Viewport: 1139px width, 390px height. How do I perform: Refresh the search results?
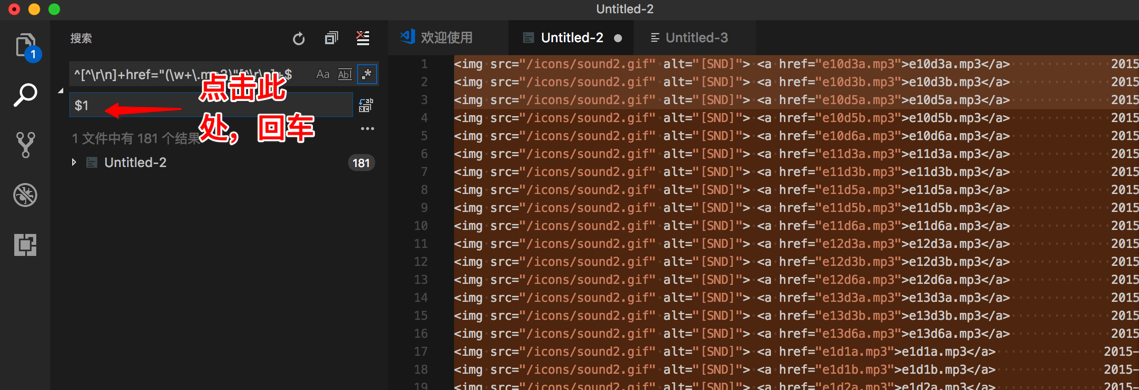pos(299,38)
